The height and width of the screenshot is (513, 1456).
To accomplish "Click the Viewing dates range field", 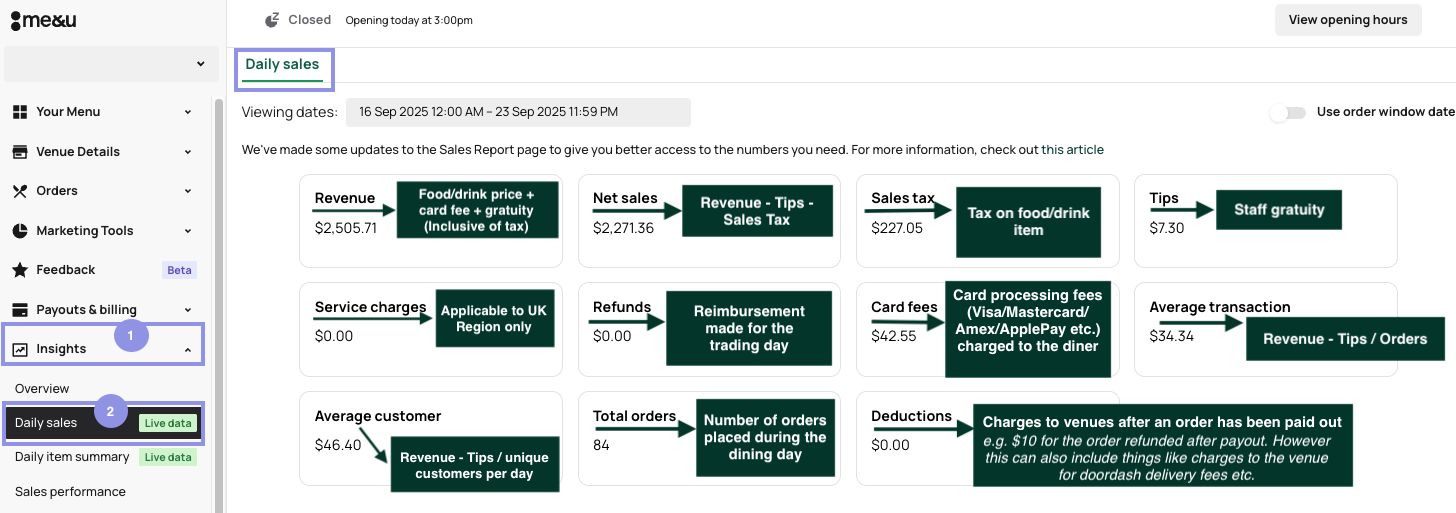I will 518,112.
